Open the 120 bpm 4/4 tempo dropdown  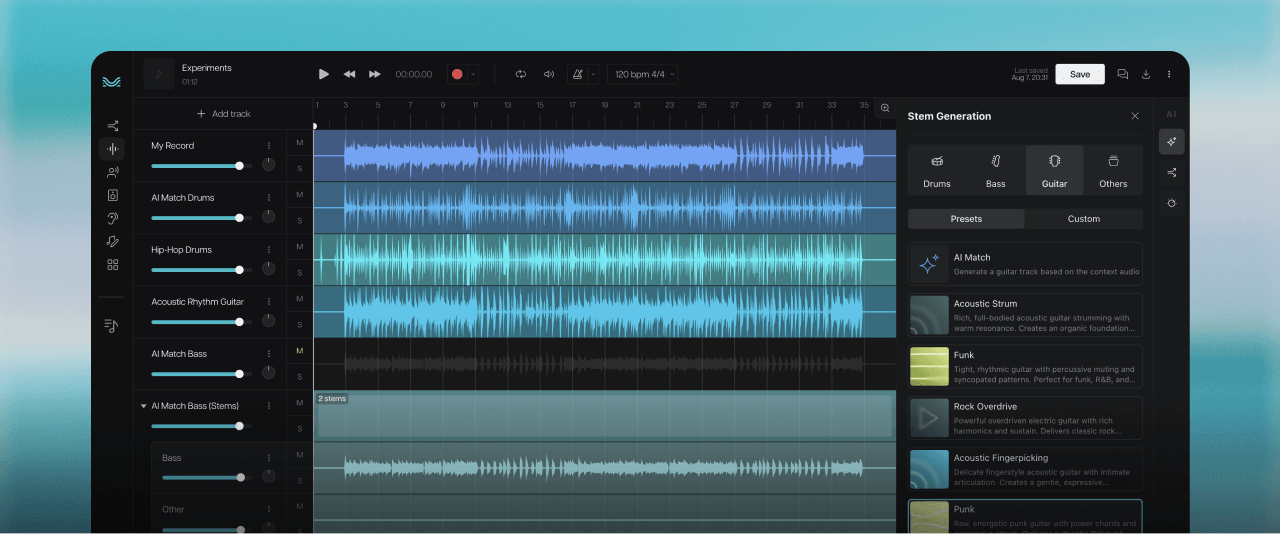(x=642, y=74)
